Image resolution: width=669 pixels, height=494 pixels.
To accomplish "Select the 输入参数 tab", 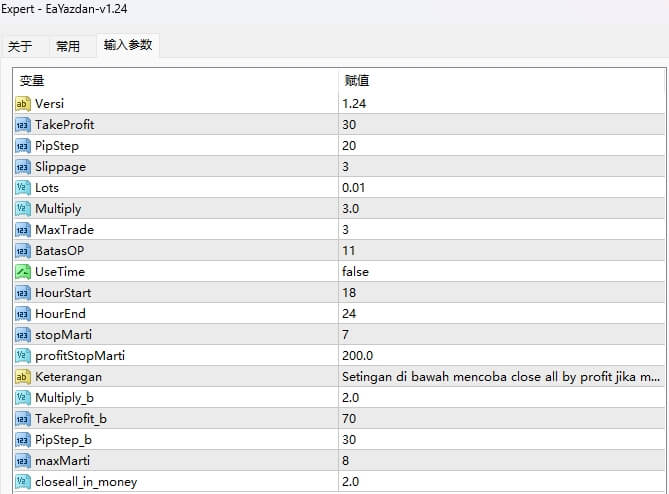I will [128, 45].
